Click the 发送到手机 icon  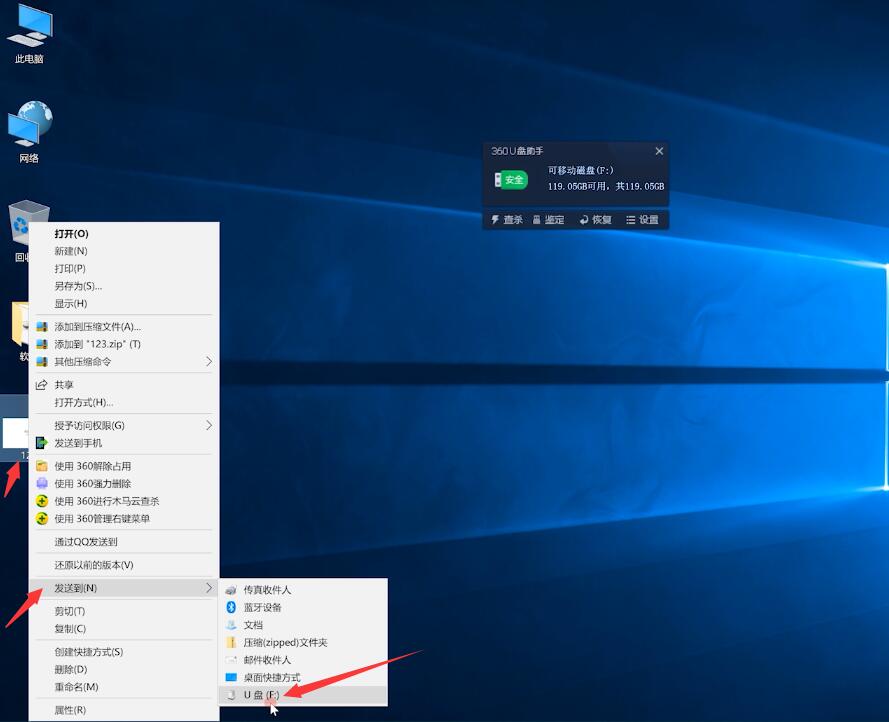pos(41,443)
